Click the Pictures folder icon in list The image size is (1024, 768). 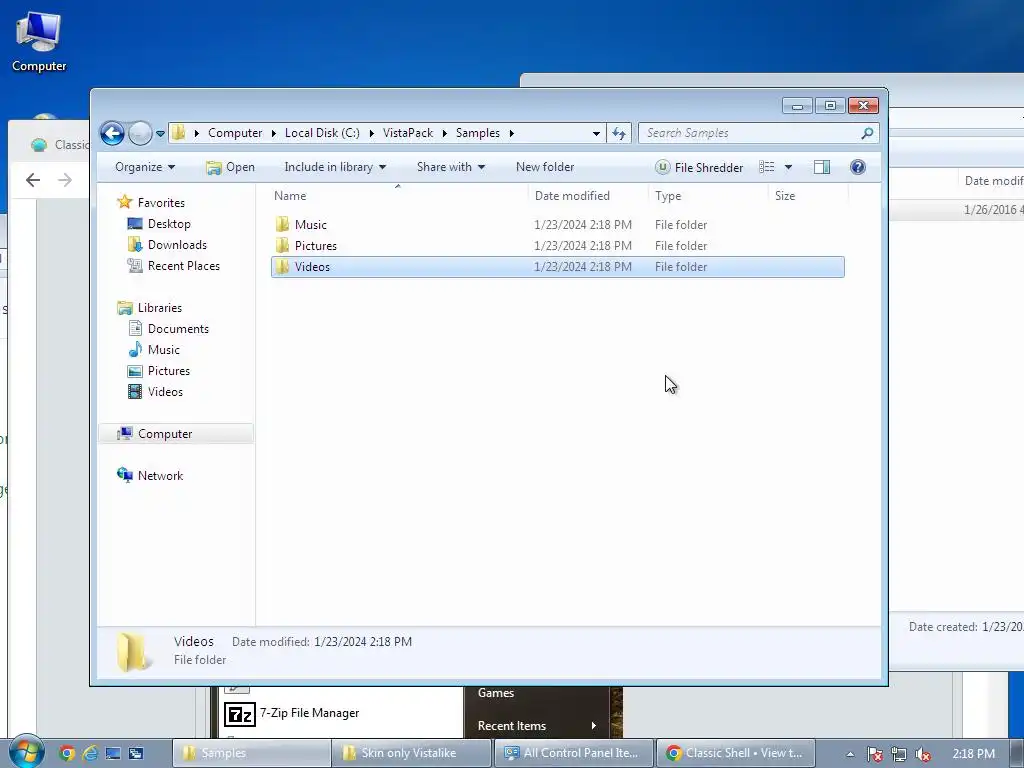pyautogui.click(x=282, y=246)
